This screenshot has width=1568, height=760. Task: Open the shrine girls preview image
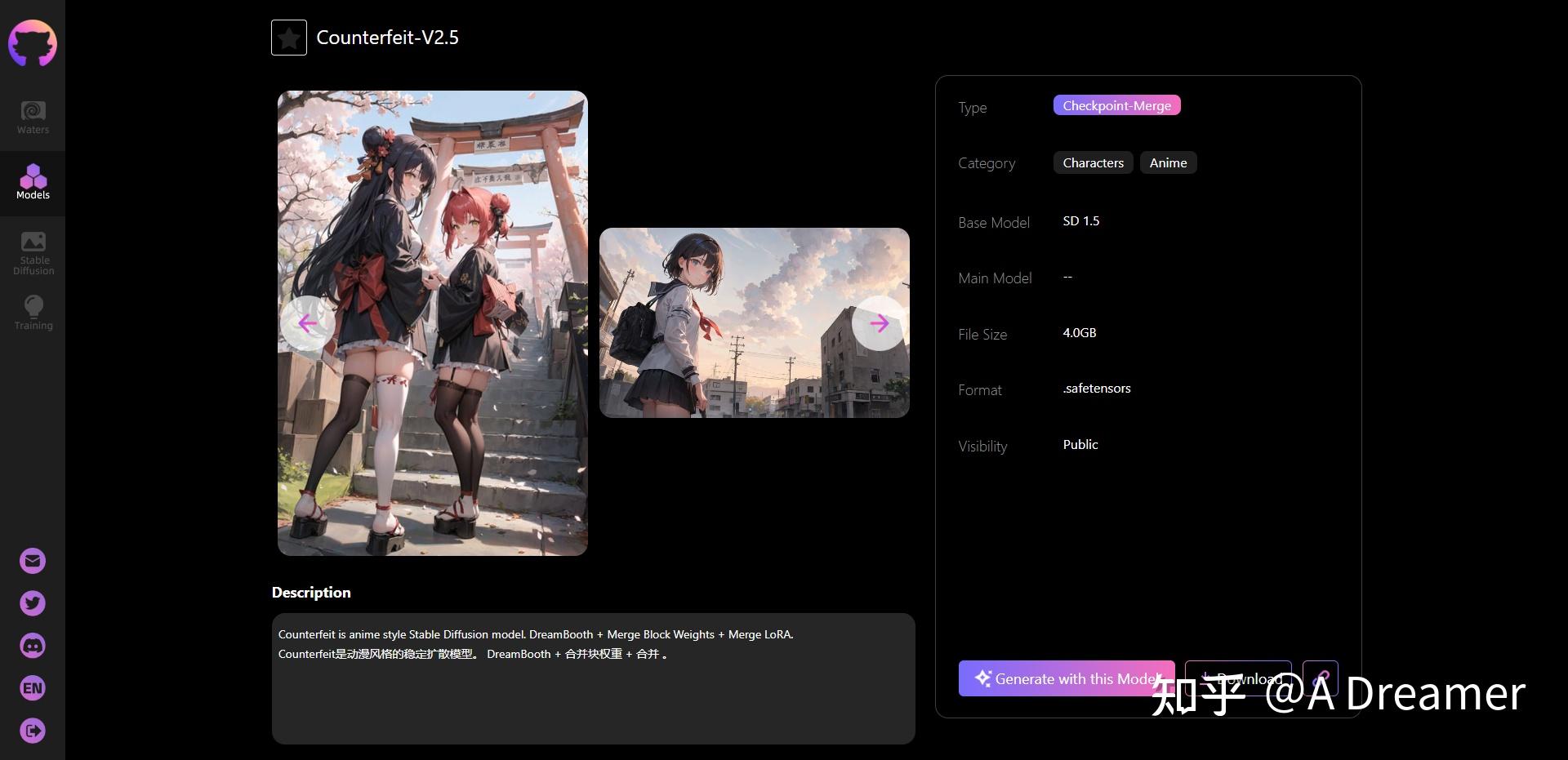[433, 323]
